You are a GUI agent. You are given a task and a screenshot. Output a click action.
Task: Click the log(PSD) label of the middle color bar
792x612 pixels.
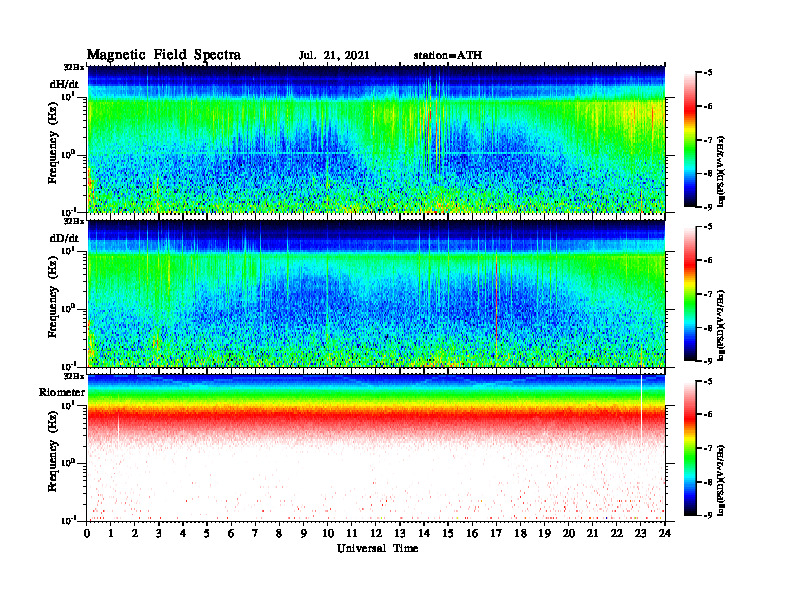point(721,325)
